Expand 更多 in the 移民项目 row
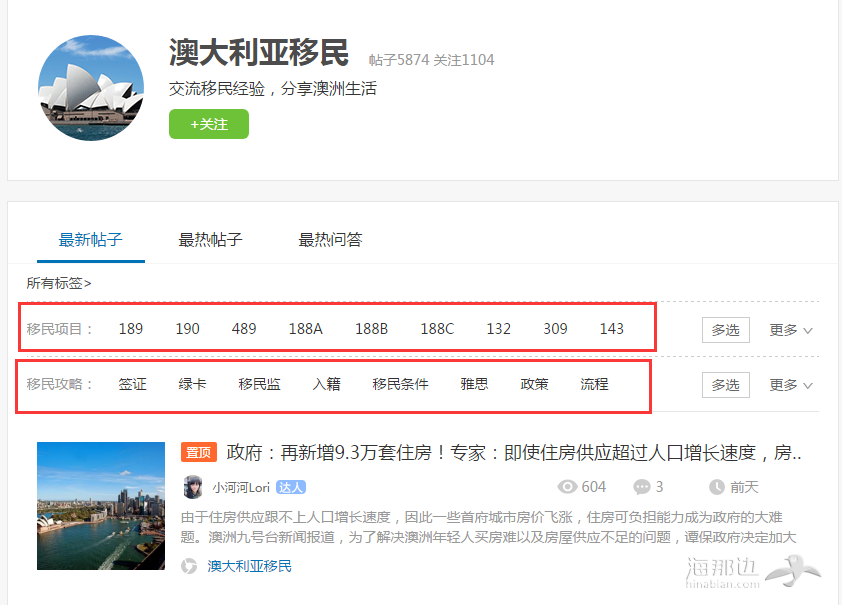 790,330
